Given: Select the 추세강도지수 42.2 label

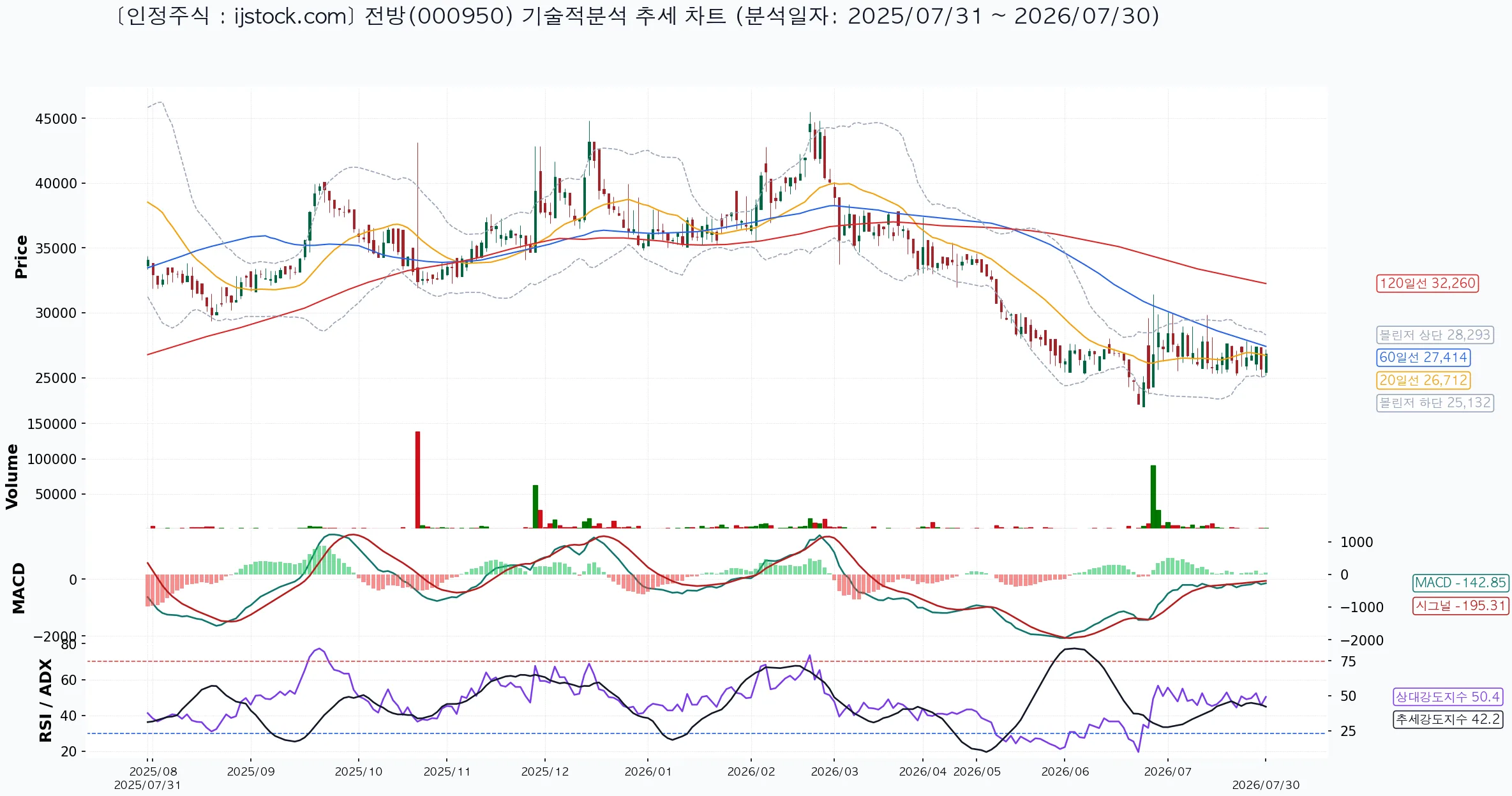Looking at the screenshot, I should [x=1447, y=719].
